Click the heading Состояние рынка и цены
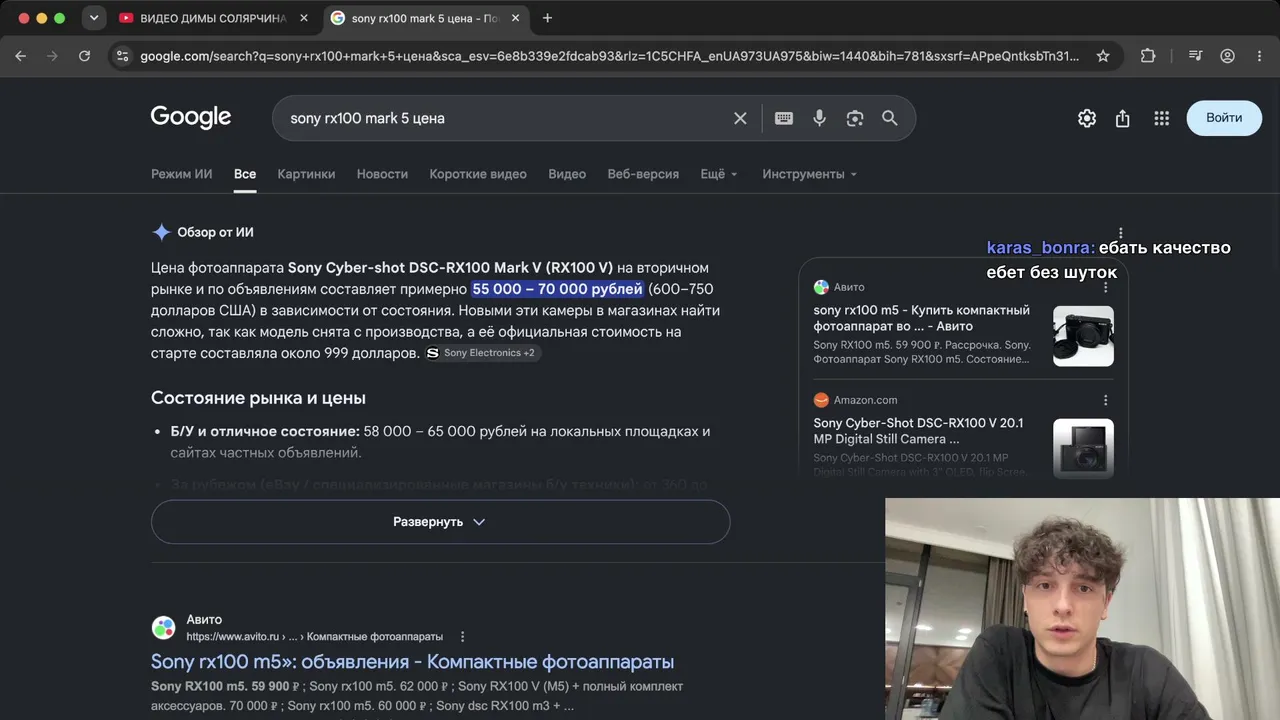 tap(258, 398)
